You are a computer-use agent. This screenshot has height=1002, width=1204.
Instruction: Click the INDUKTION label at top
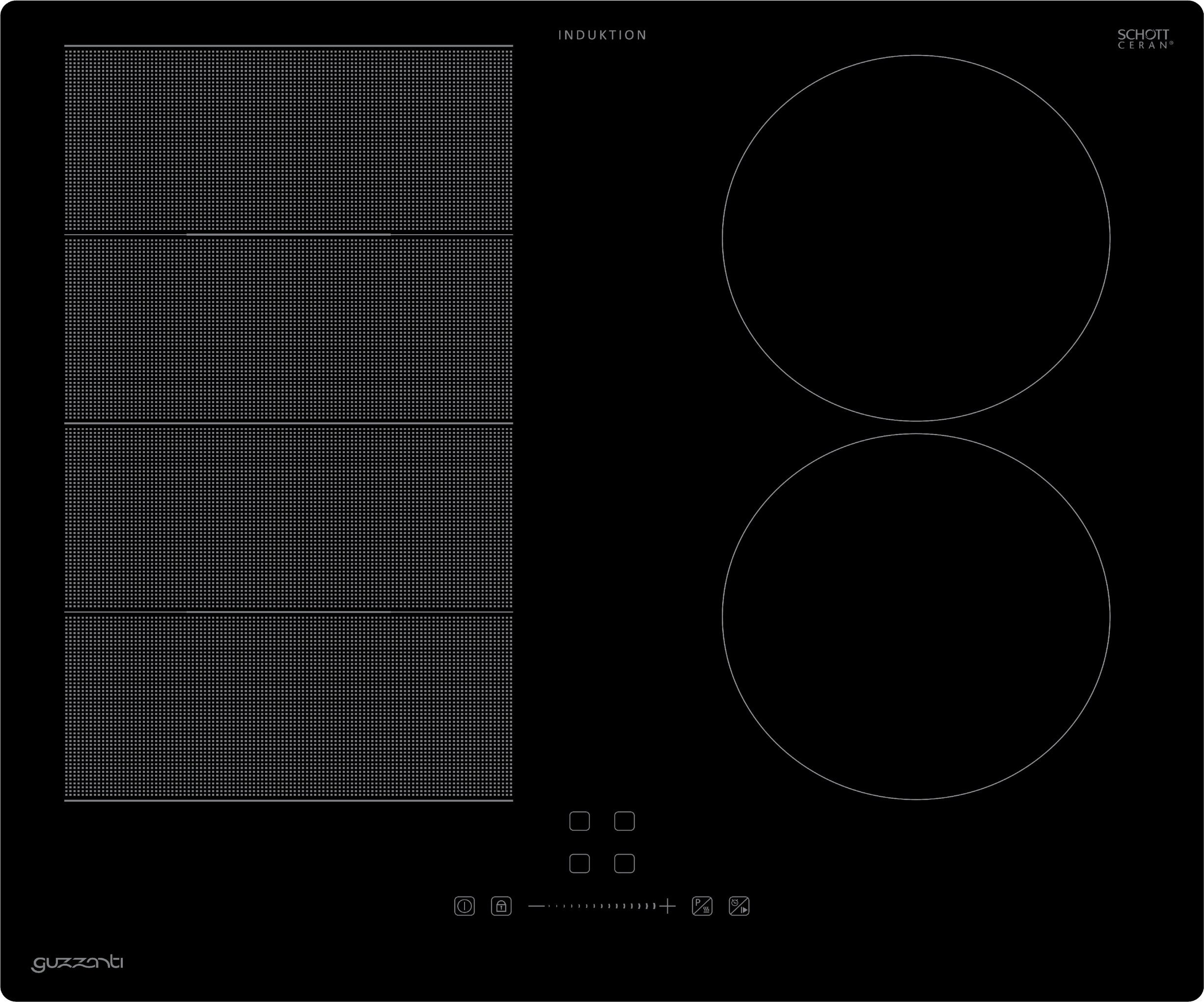pos(602,35)
